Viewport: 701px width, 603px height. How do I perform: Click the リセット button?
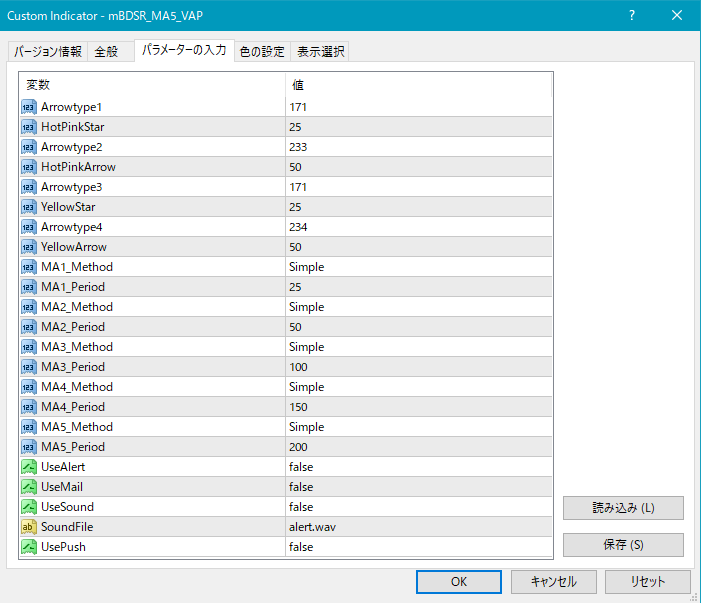[x=648, y=582]
